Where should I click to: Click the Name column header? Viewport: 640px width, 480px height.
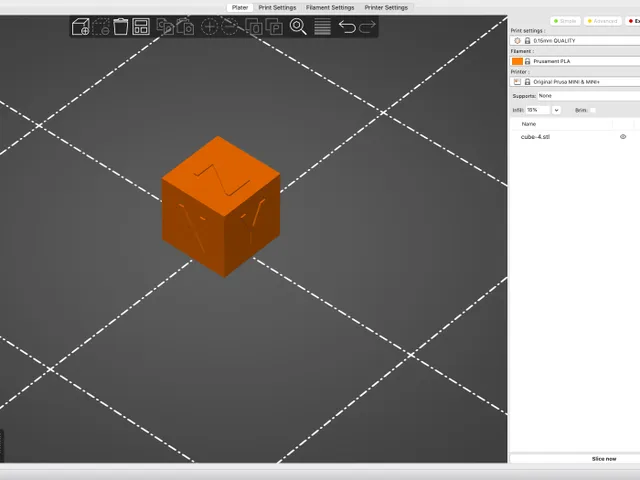coord(529,124)
